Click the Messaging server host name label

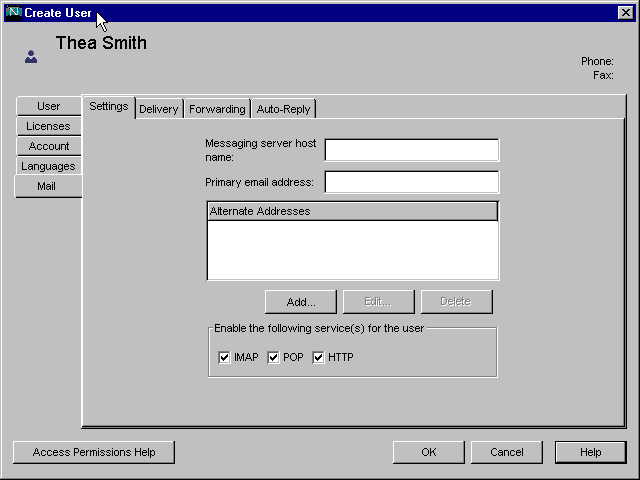[260, 150]
